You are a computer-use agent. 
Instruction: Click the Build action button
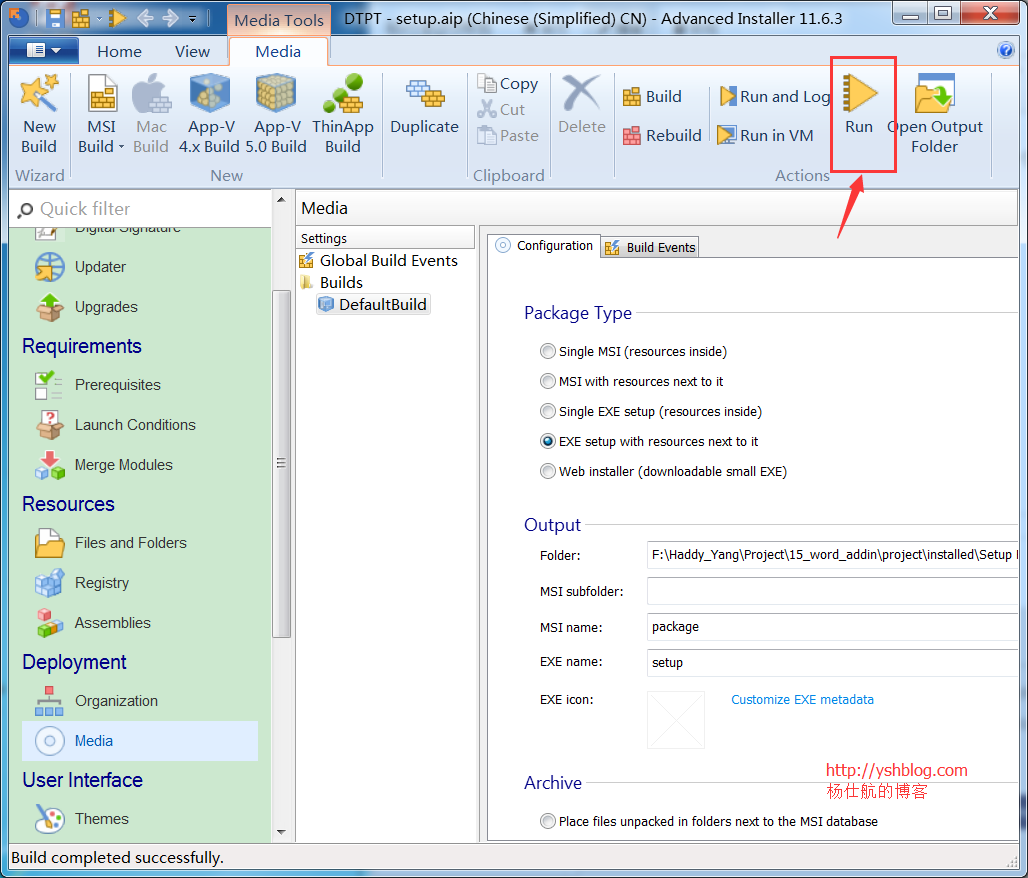click(652, 96)
